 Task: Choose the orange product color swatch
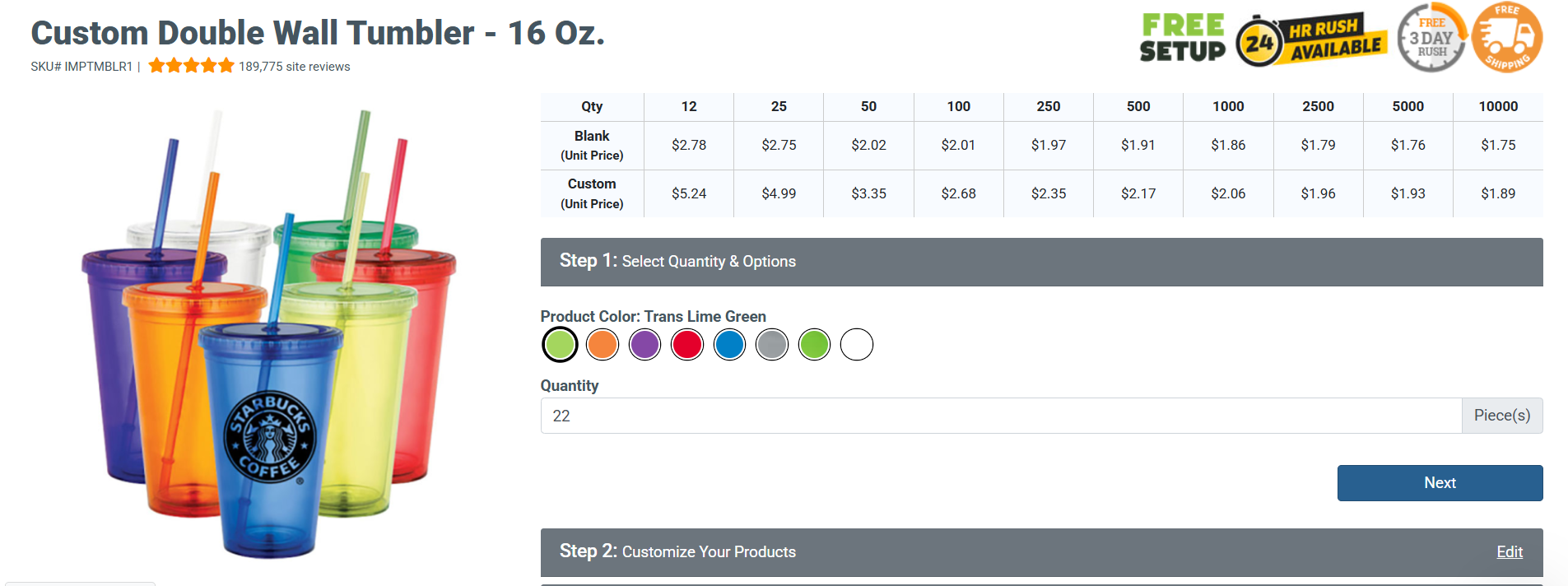pos(603,344)
